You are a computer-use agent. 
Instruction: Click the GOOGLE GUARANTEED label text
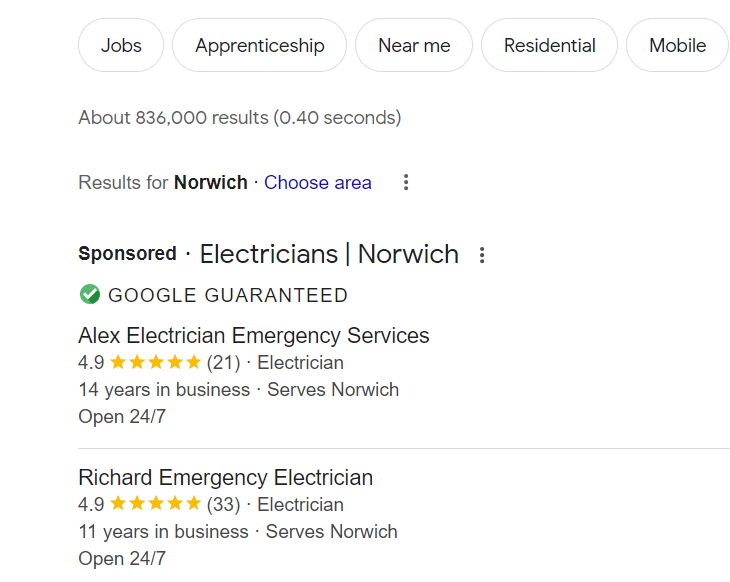[228, 295]
